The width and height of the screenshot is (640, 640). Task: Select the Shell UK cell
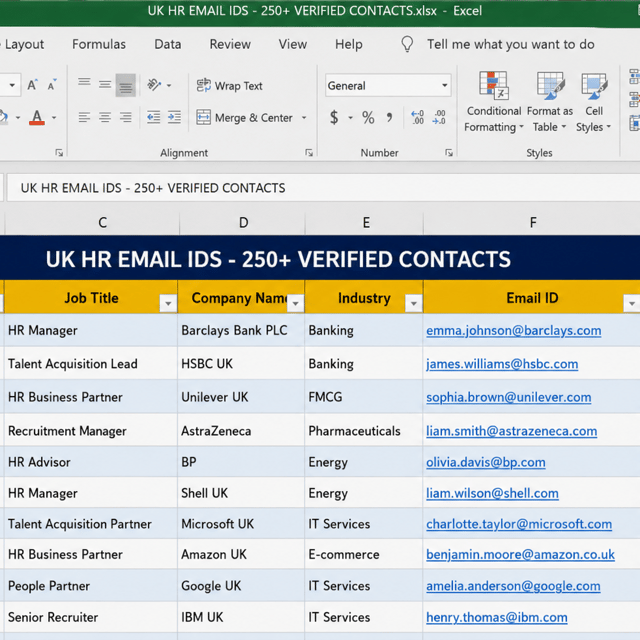[x=241, y=493]
